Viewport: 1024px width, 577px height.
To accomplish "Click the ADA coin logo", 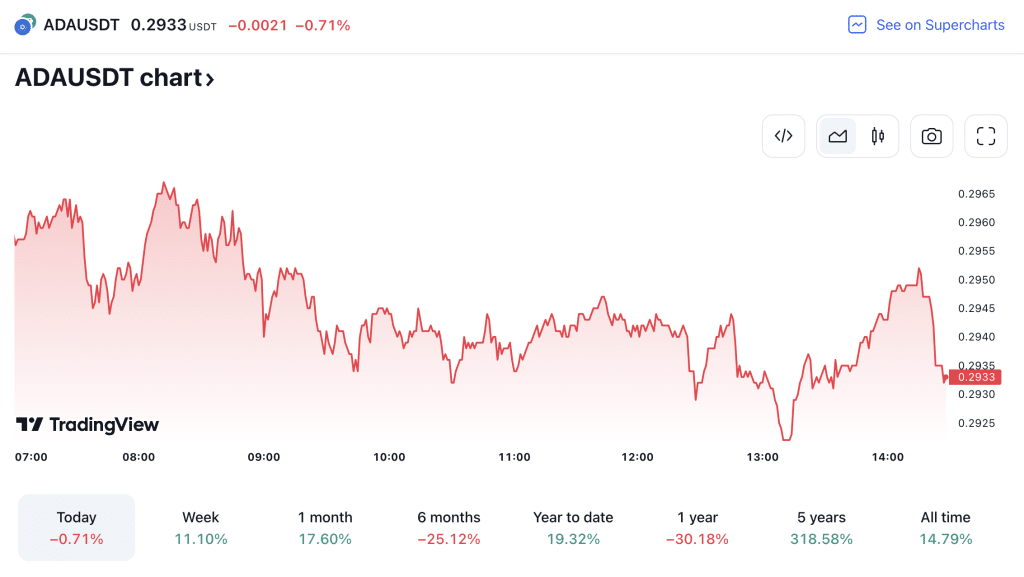I will coord(24,25).
